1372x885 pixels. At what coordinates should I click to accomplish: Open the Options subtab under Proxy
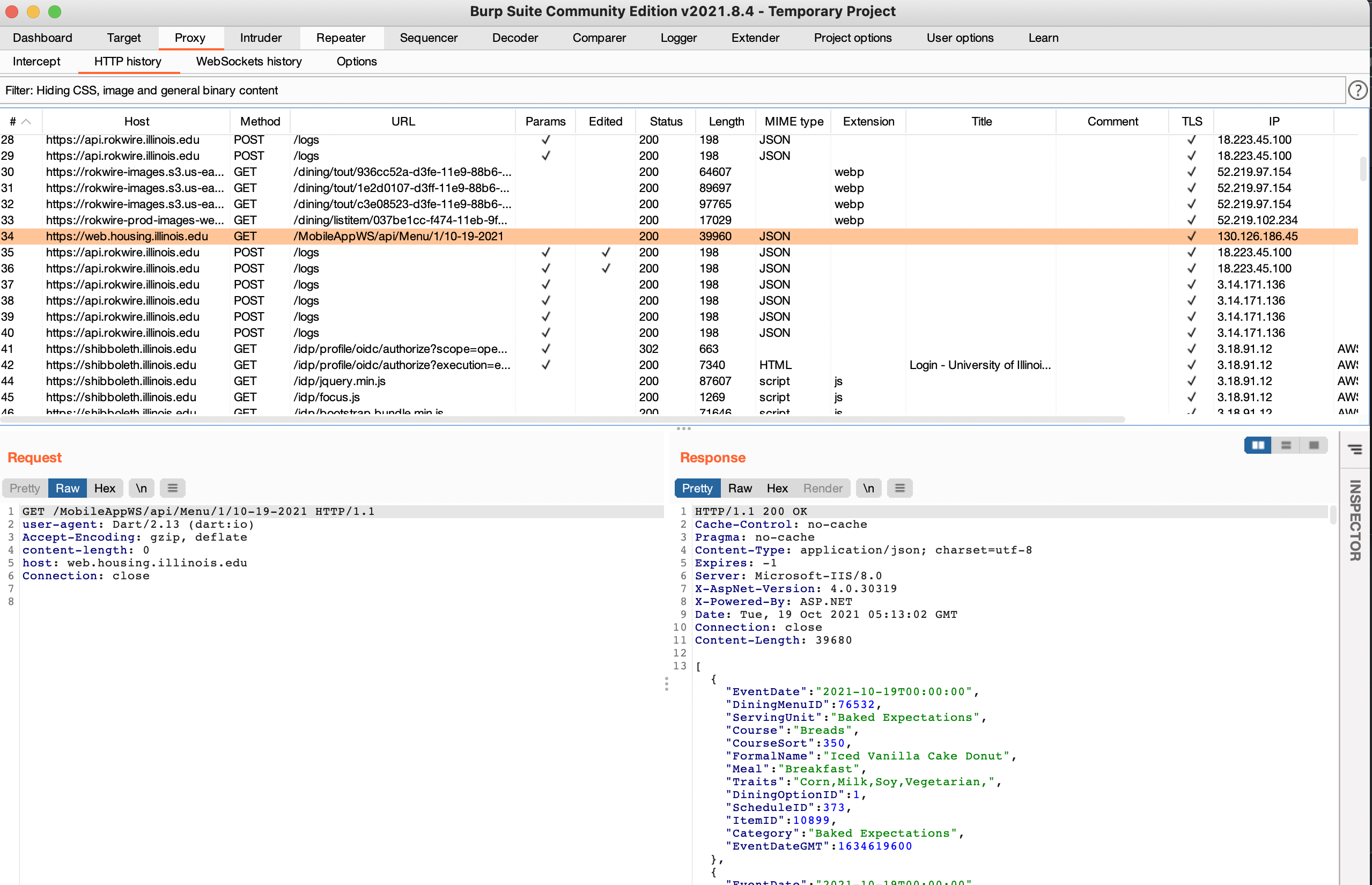click(x=357, y=62)
